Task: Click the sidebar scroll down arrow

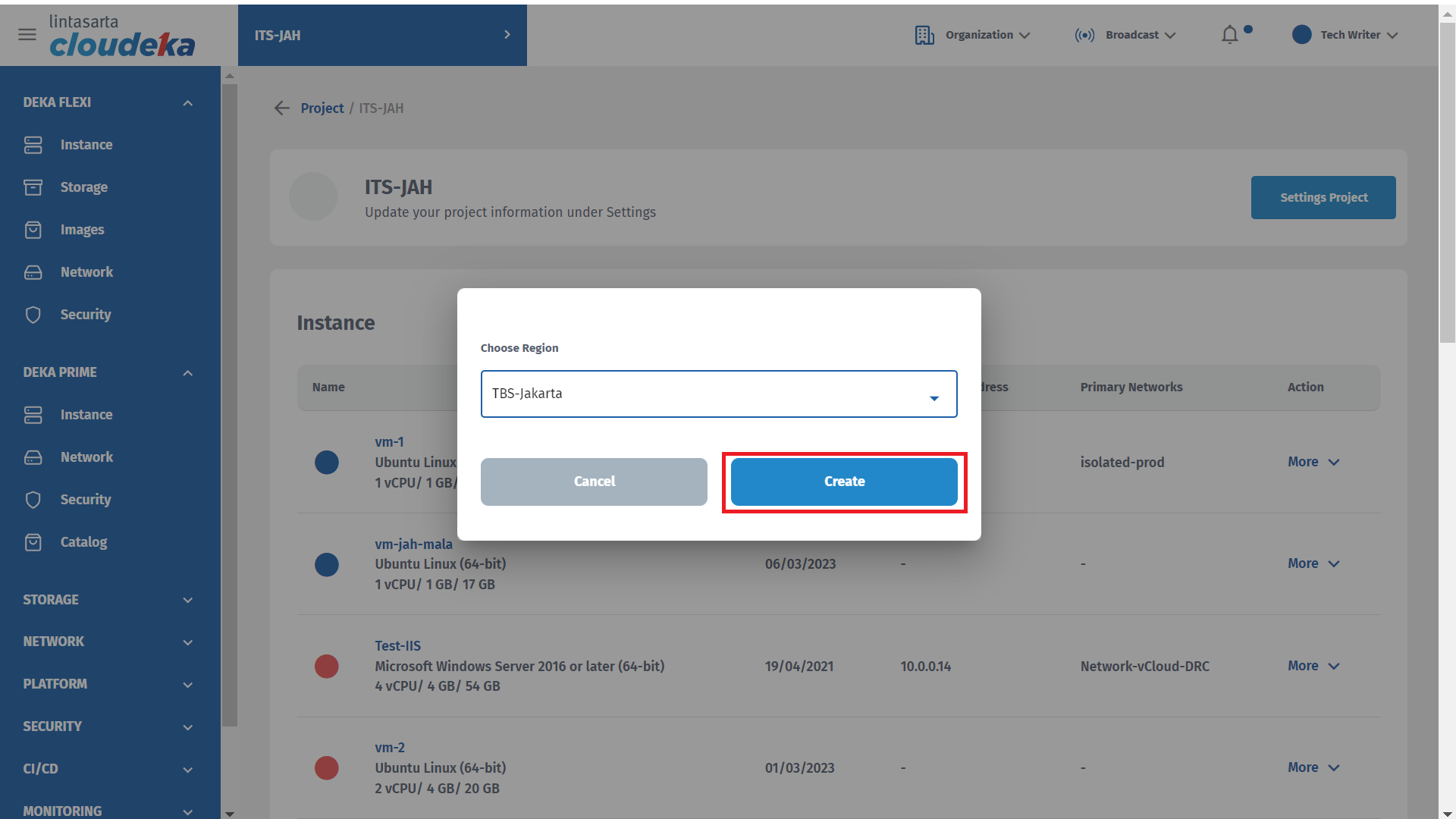Action: [230, 814]
